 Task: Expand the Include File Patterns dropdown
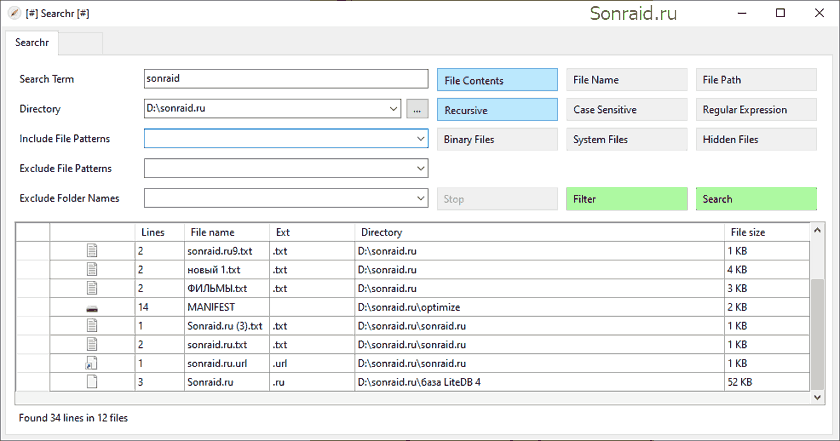[x=421, y=139]
